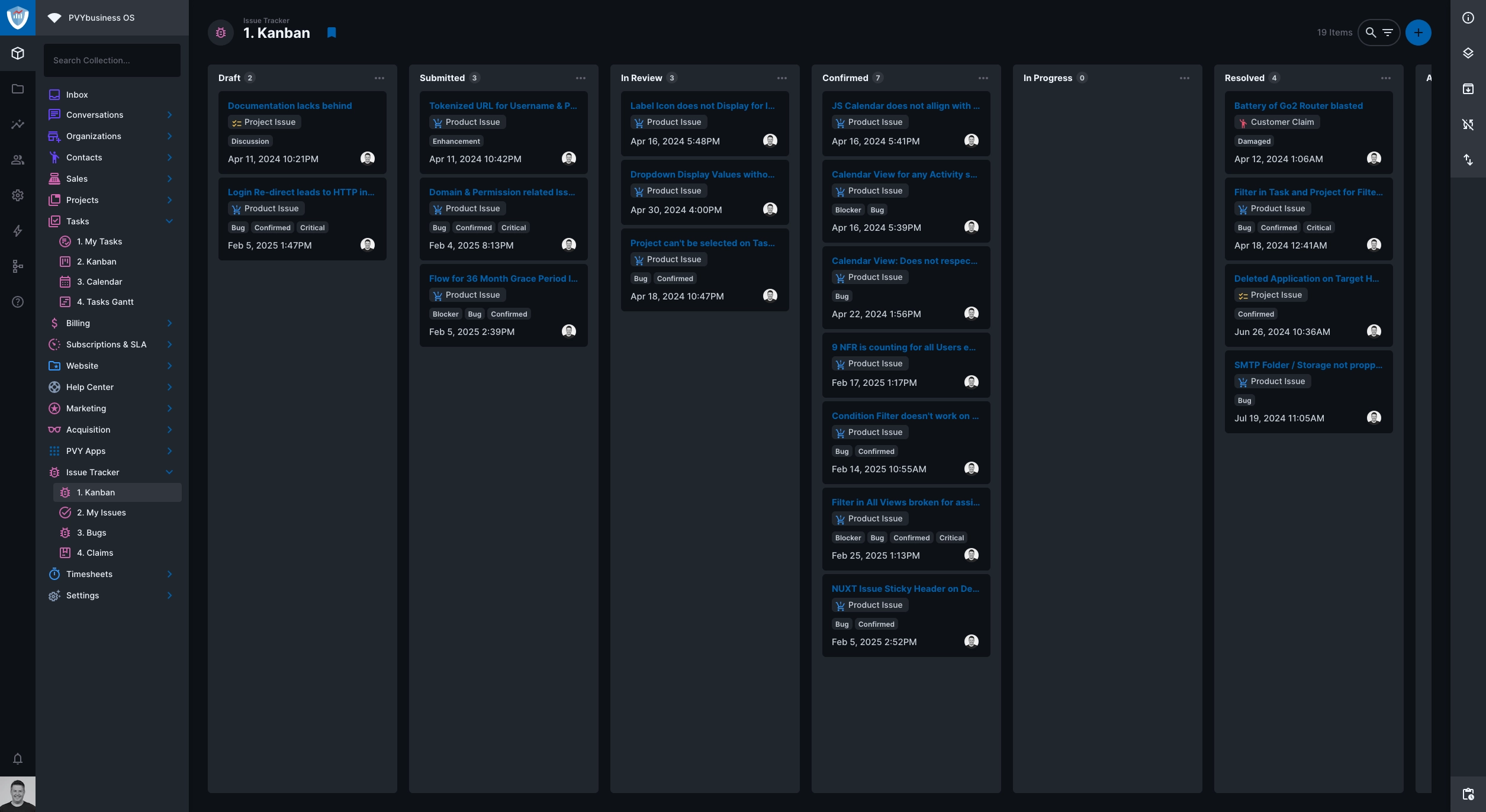Click assignee avatar on NUXT Issue card
The height and width of the screenshot is (812, 1486).
pos(972,641)
